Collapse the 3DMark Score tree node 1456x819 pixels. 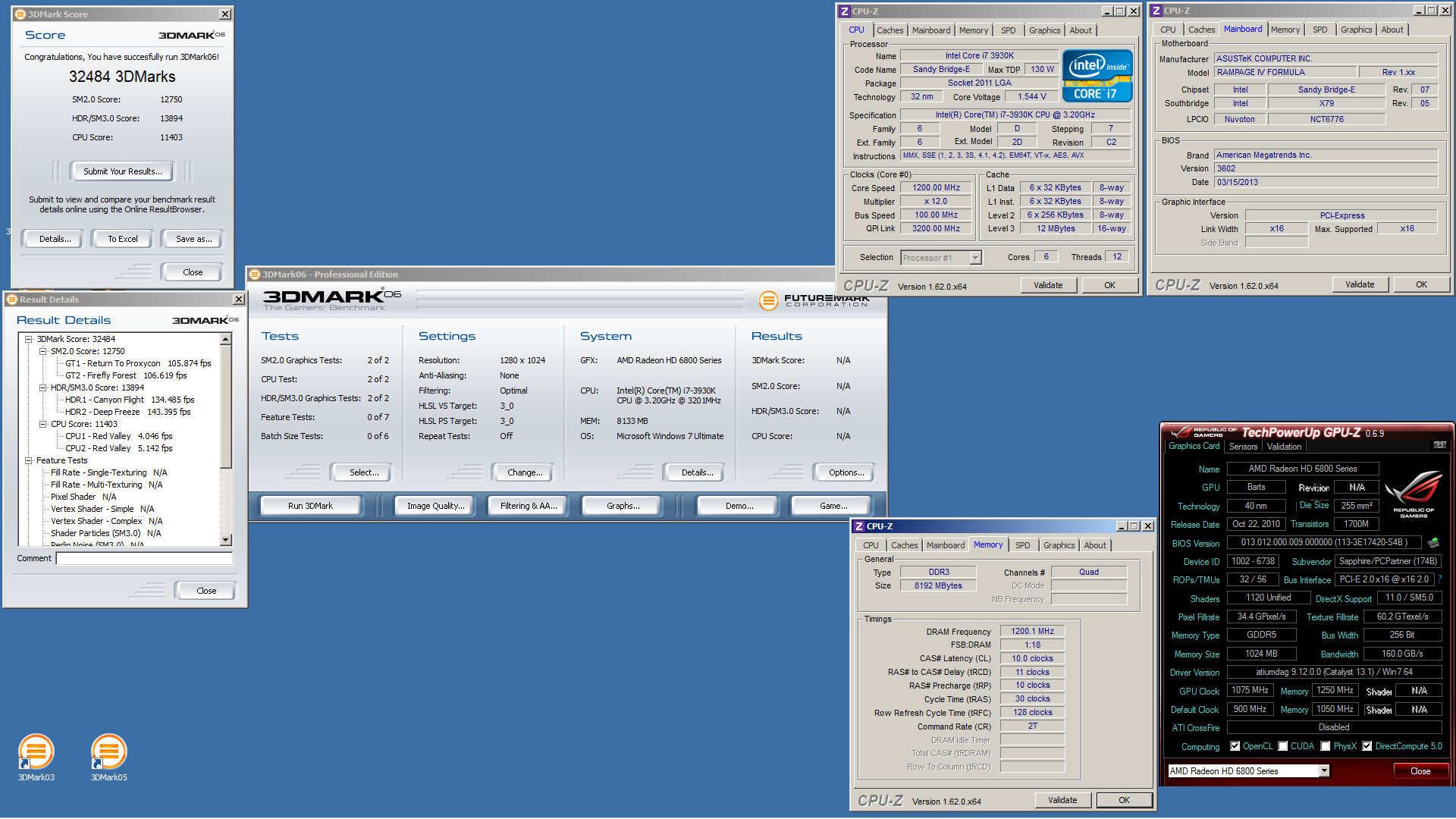[x=29, y=339]
